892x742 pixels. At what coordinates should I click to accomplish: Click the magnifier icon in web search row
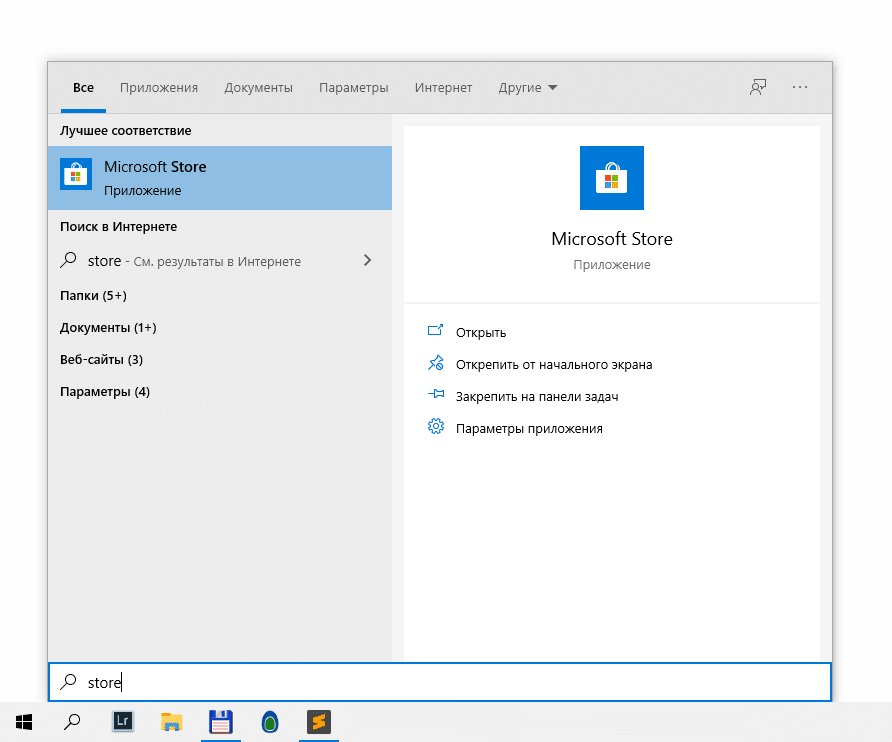(68, 260)
